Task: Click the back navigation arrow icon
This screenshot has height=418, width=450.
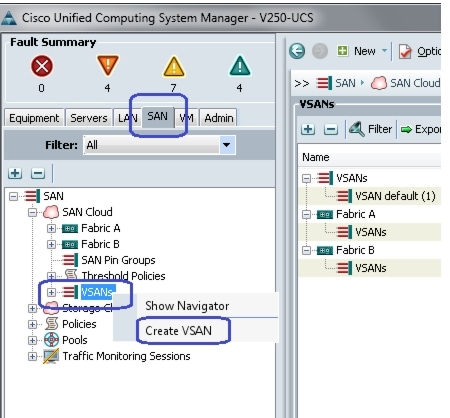Action: tap(297, 51)
